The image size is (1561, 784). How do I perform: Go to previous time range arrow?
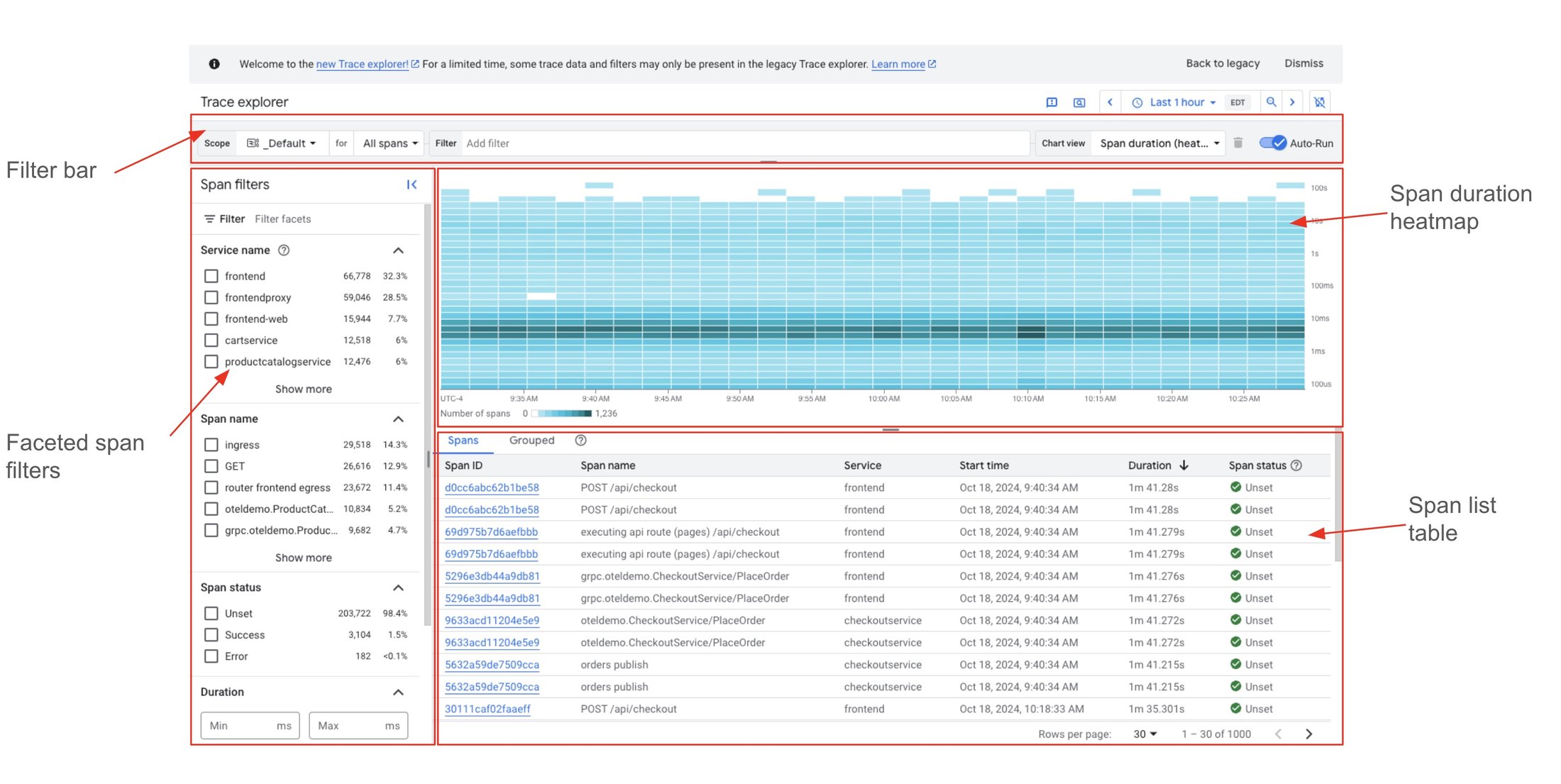1110,102
